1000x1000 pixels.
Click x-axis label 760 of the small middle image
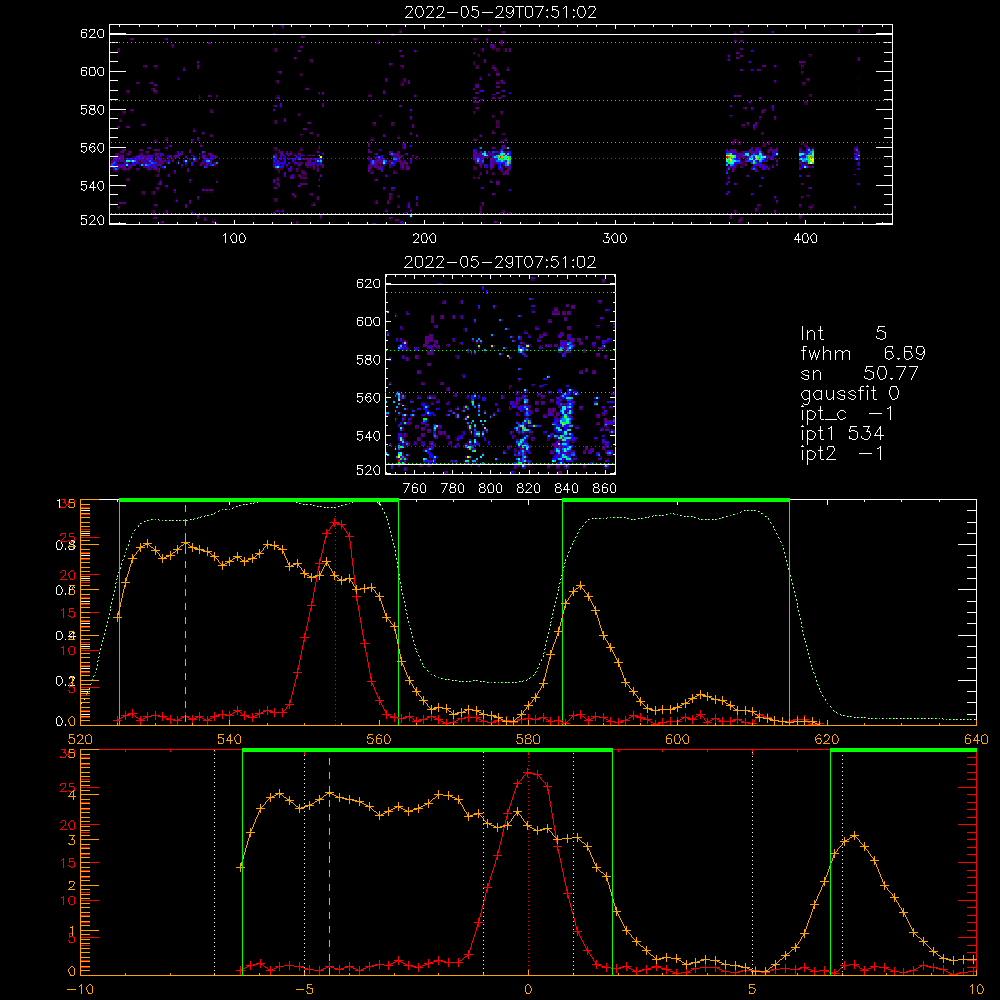(415, 488)
